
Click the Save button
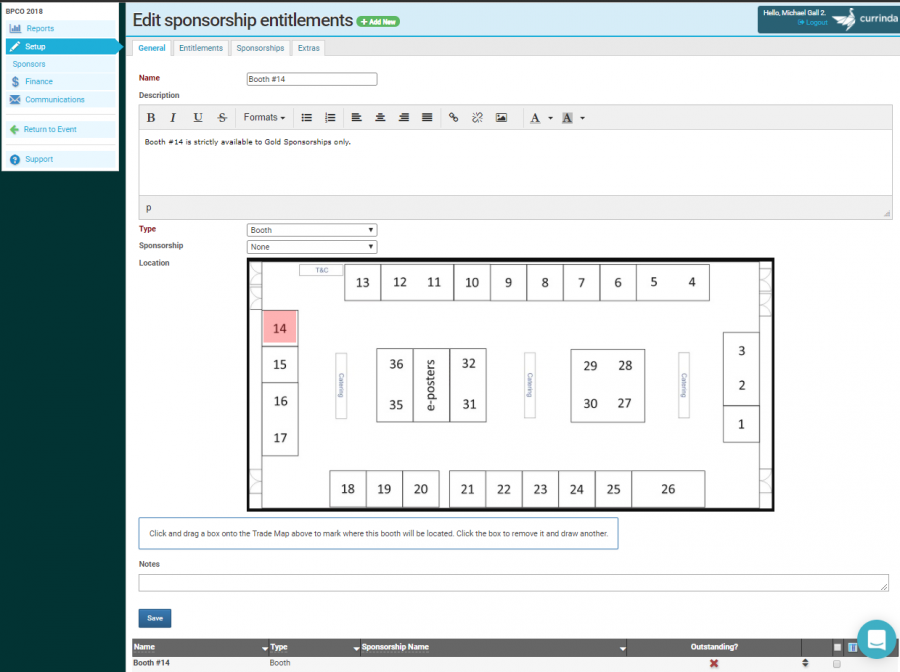[x=155, y=618]
